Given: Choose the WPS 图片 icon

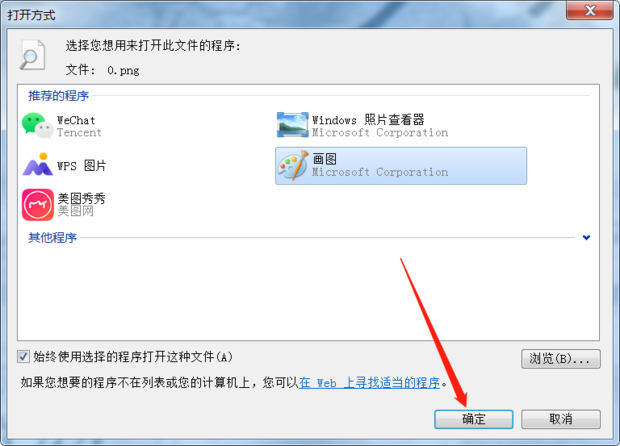Looking at the screenshot, I should click(38, 164).
